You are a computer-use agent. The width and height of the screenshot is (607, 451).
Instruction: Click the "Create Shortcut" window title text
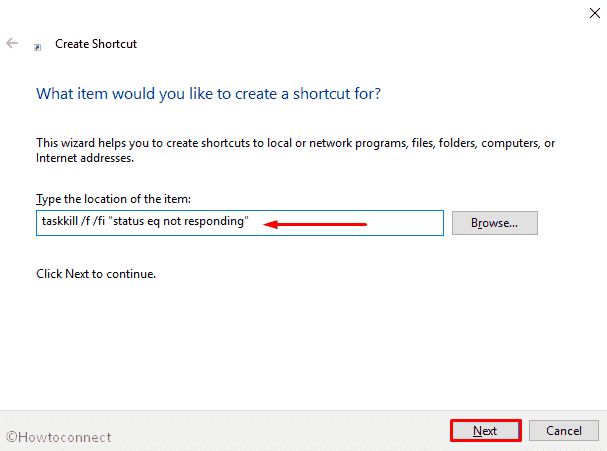pos(97,45)
